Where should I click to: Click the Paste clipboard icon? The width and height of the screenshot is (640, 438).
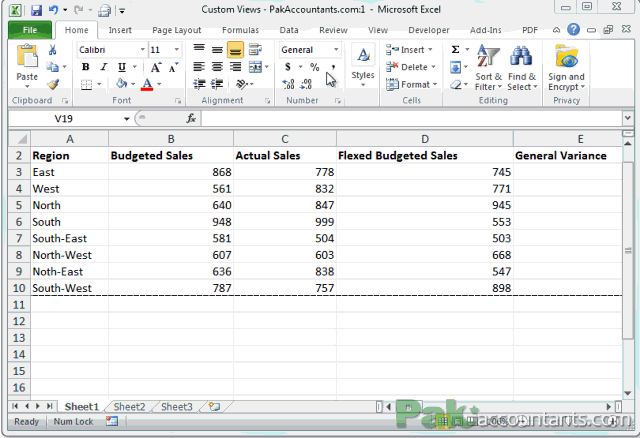[27, 57]
